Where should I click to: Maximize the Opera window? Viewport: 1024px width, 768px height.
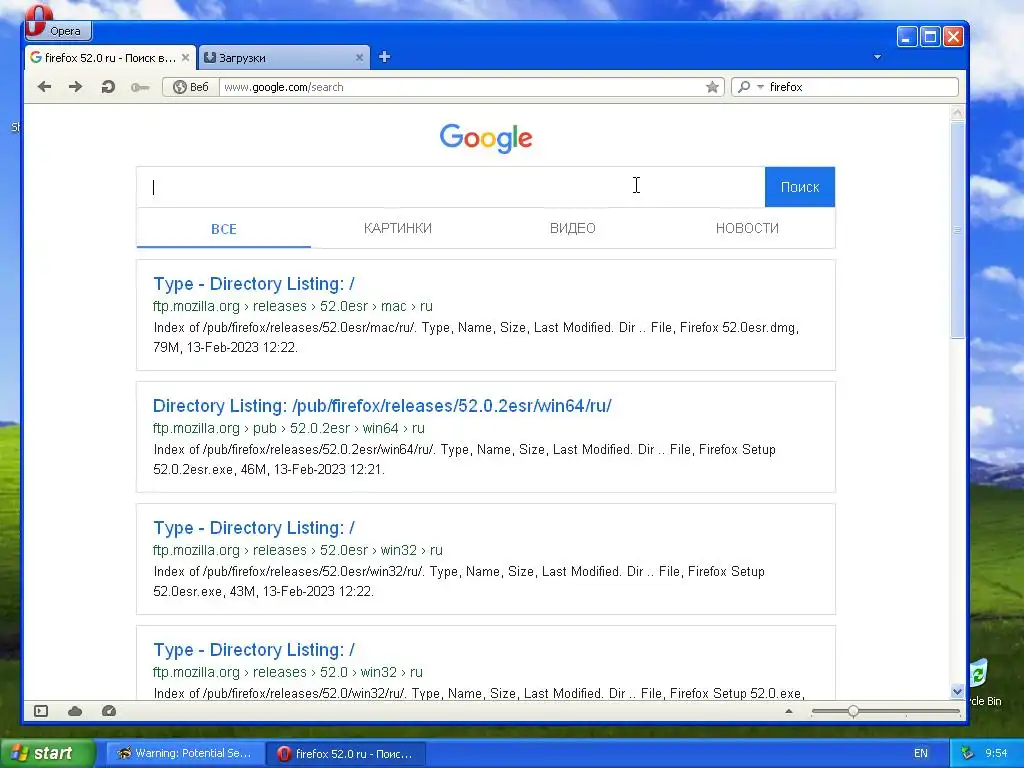point(930,37)
